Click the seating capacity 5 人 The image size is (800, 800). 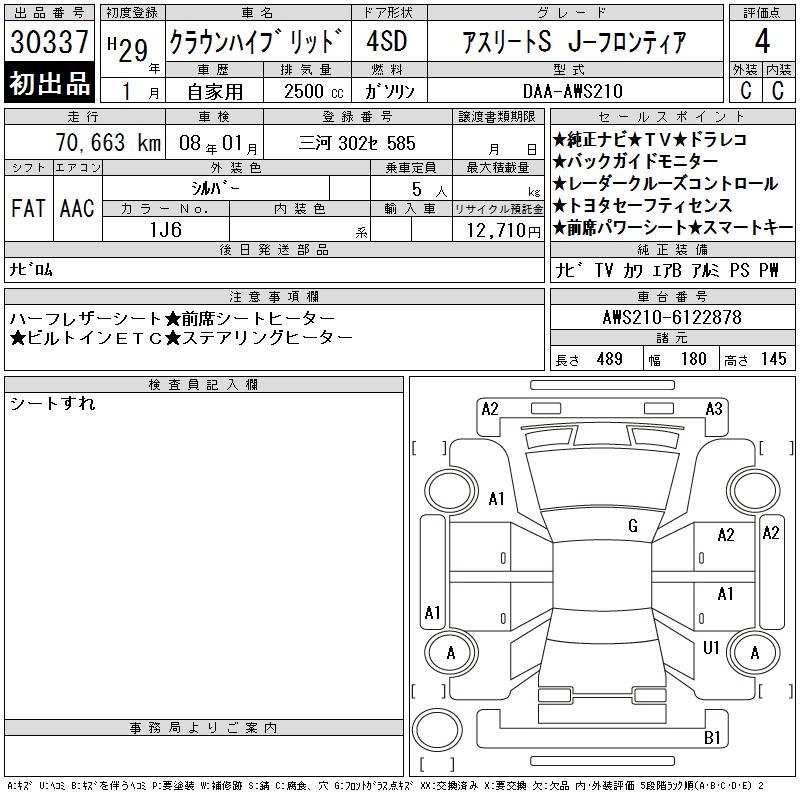[429, 189]
